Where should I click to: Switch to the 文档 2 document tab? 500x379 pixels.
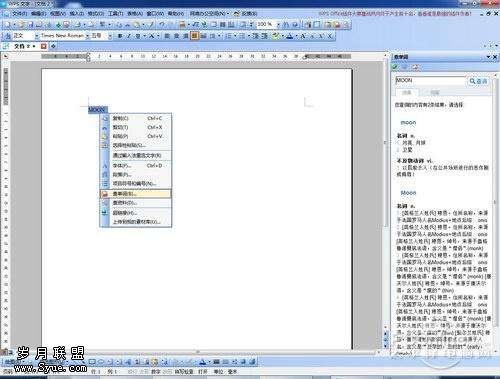tap(22, 46)
